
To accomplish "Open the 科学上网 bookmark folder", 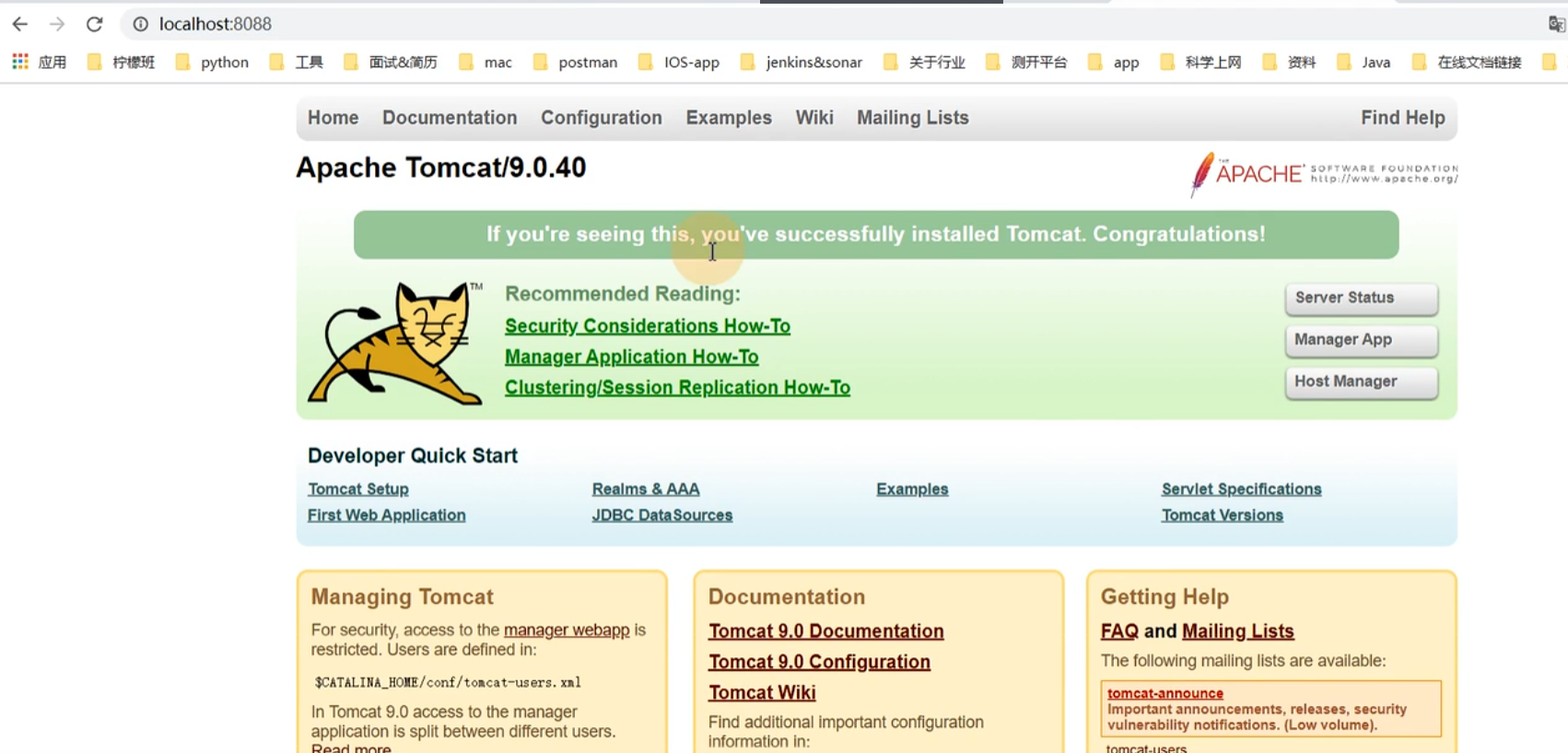I will (1200, 62).
